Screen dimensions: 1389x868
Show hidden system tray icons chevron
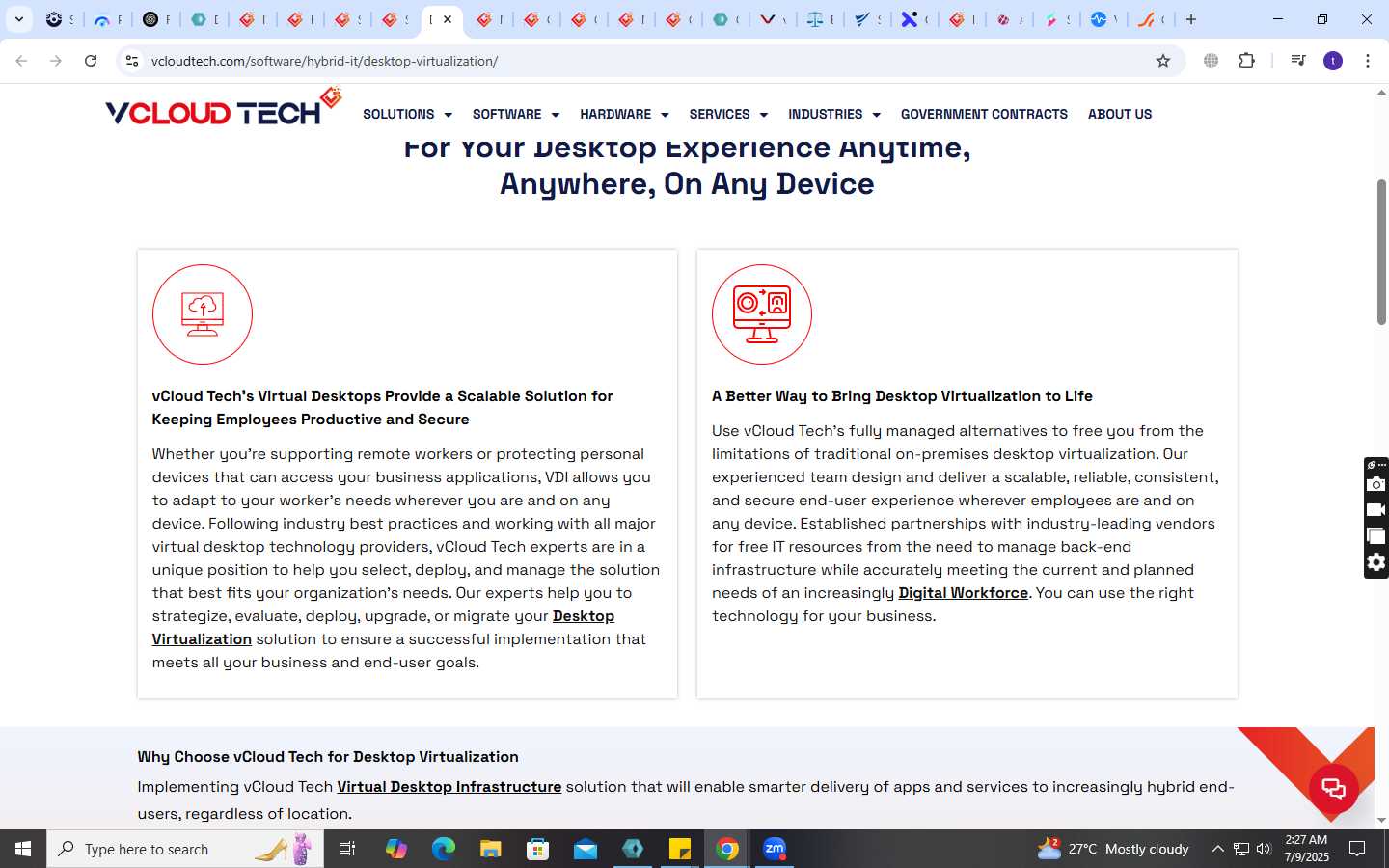[1217, 849]
